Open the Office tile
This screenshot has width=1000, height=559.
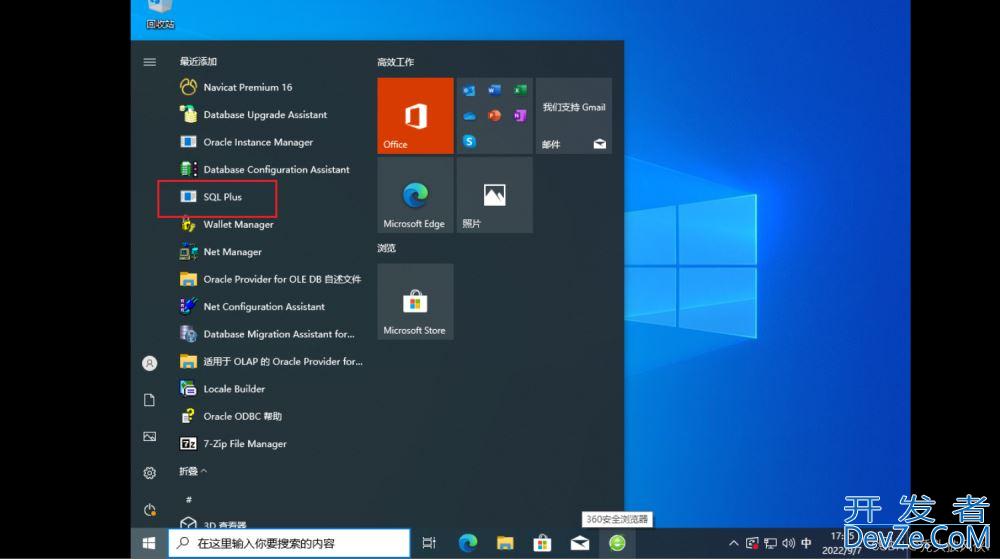click(415, 115)
